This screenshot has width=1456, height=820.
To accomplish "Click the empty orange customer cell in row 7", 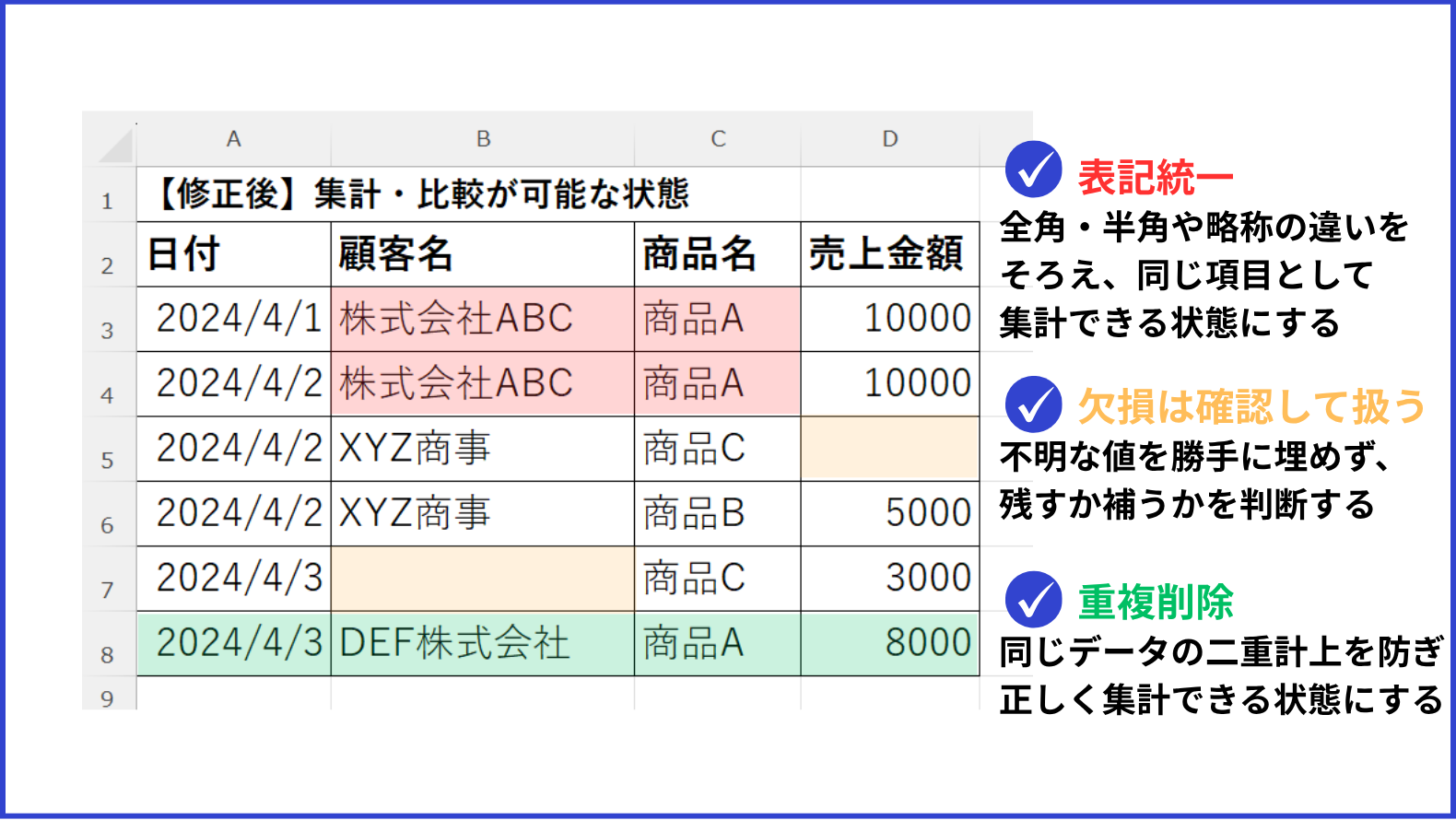I will (483, 579).
